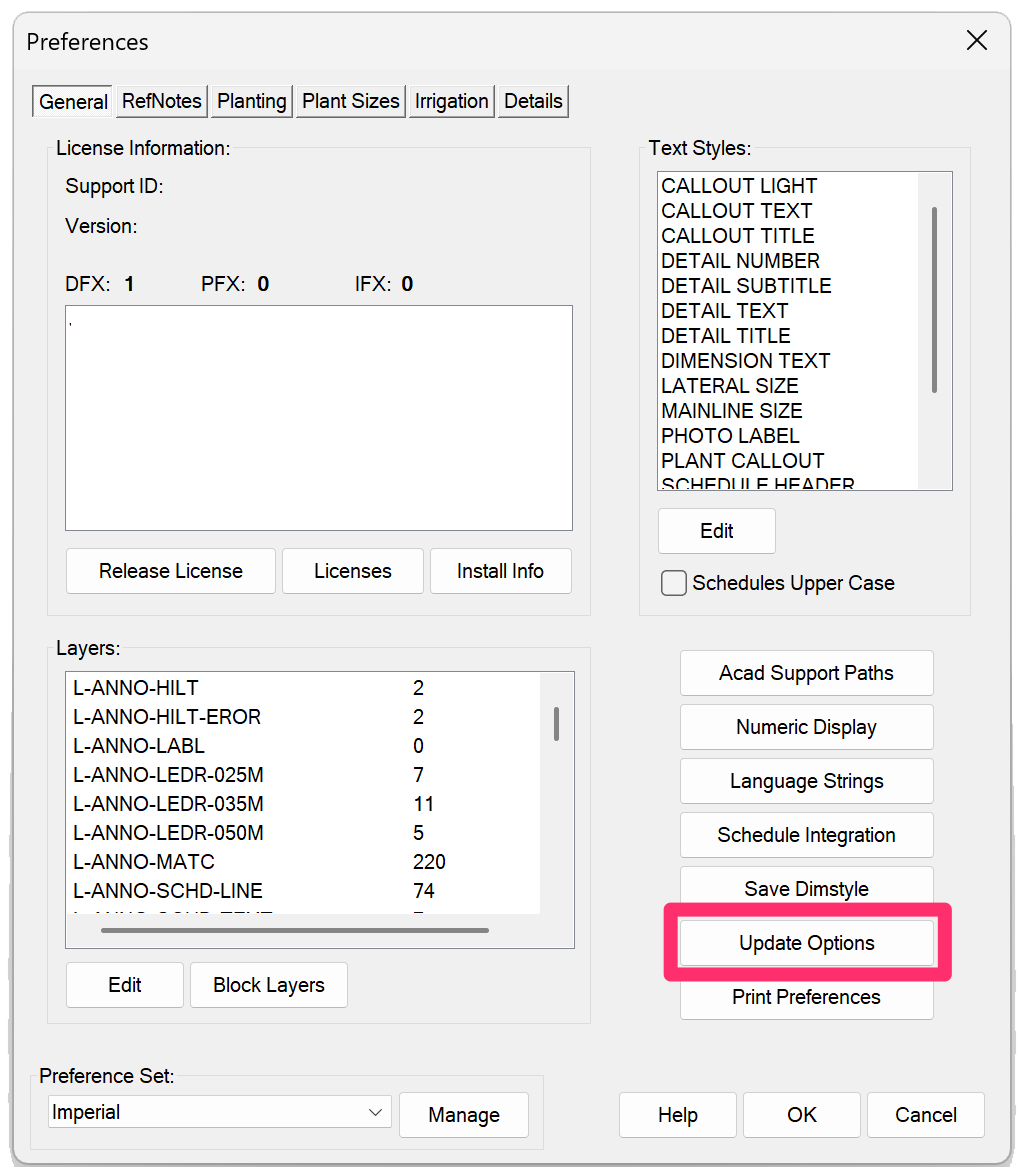The image size is (1022, 1174).
Task: Click the Numeric Display button
Action: coord(806,727)
